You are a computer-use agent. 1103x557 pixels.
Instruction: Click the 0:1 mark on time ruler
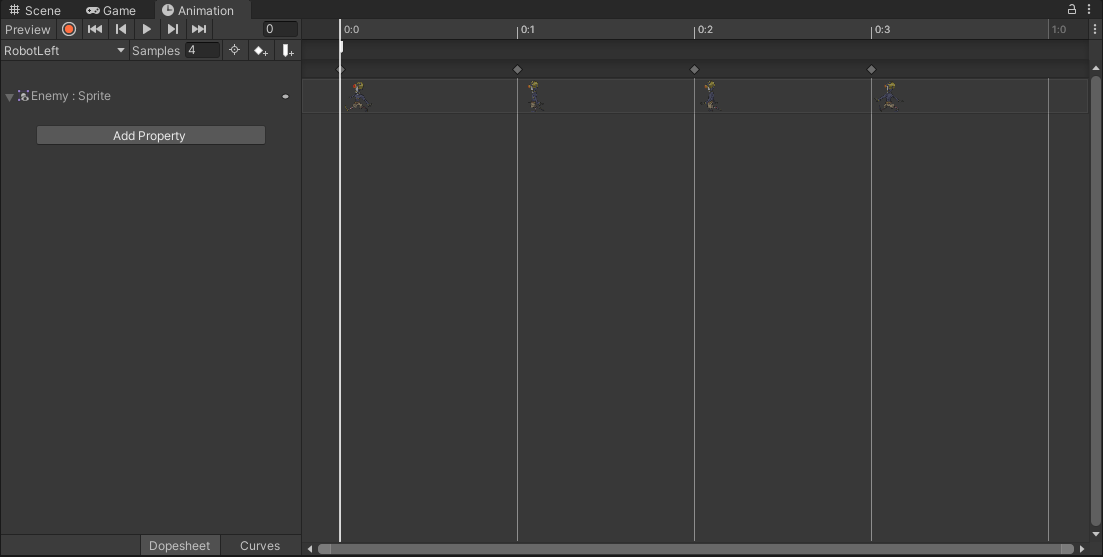[528, 30]
